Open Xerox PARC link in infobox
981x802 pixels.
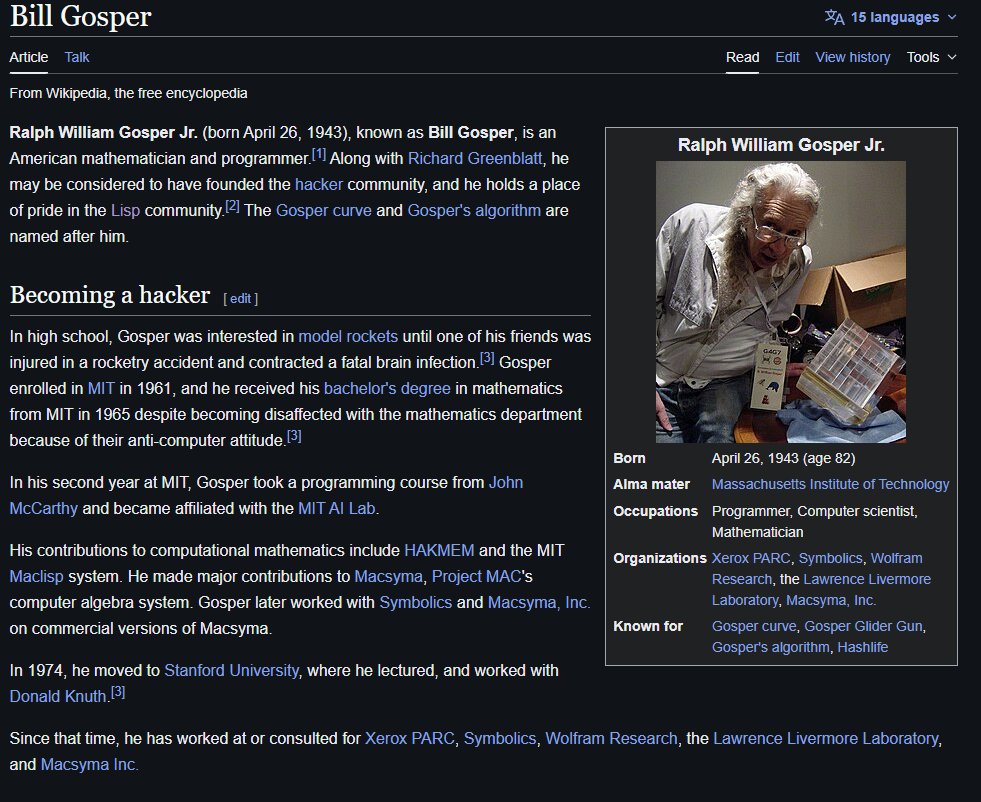pyautogui.click(x=751, y=558)
